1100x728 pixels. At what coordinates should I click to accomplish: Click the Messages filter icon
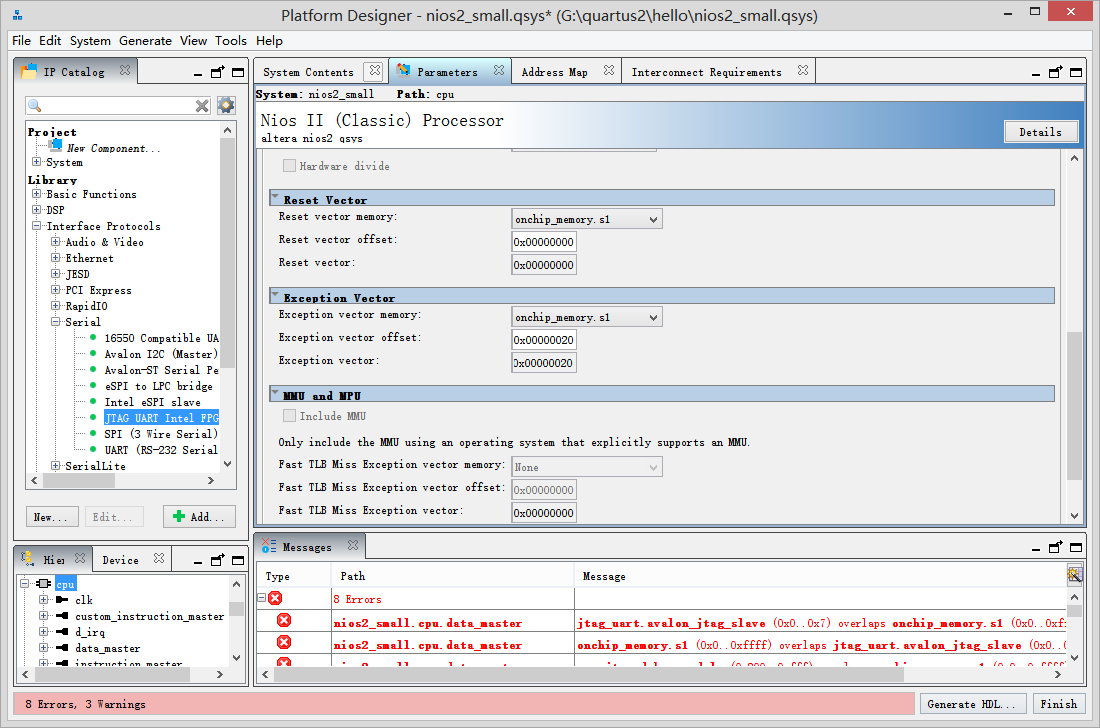click(x=1074, y=575)
